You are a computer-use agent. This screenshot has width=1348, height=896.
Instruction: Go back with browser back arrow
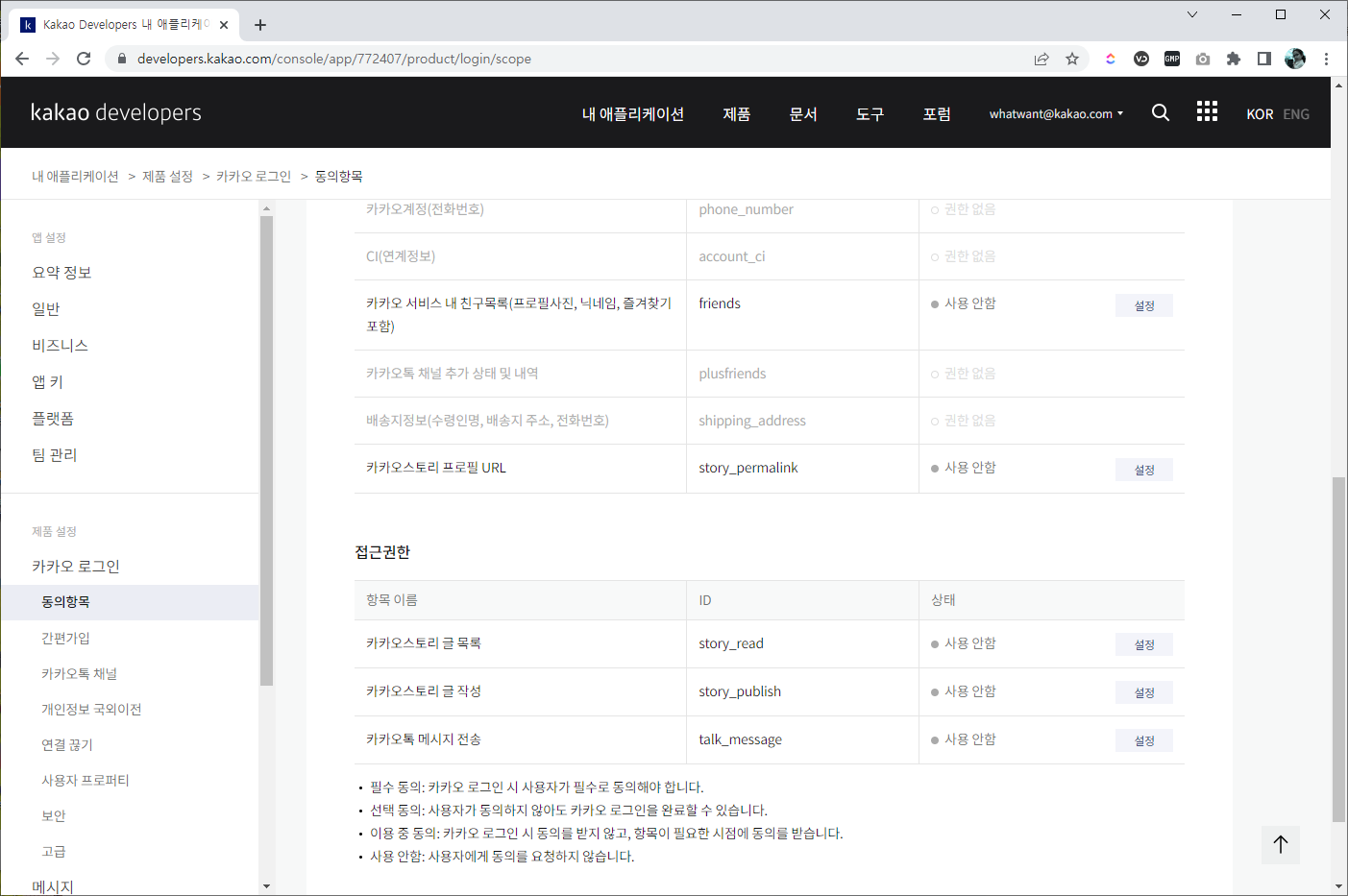pyautogui.click(x=22, y=59)
